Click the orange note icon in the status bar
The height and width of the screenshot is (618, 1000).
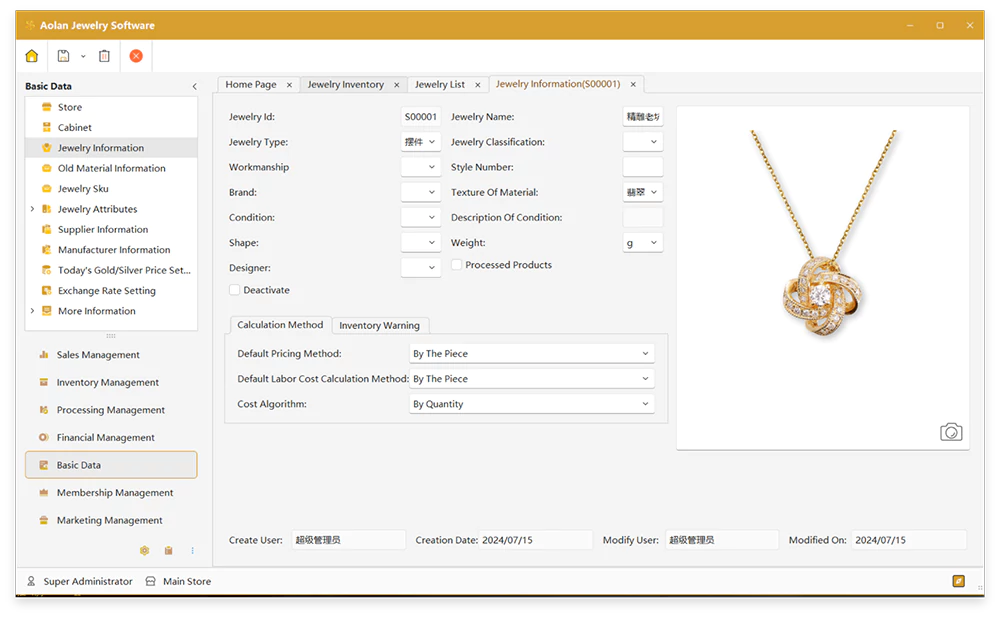coord(959,581)
